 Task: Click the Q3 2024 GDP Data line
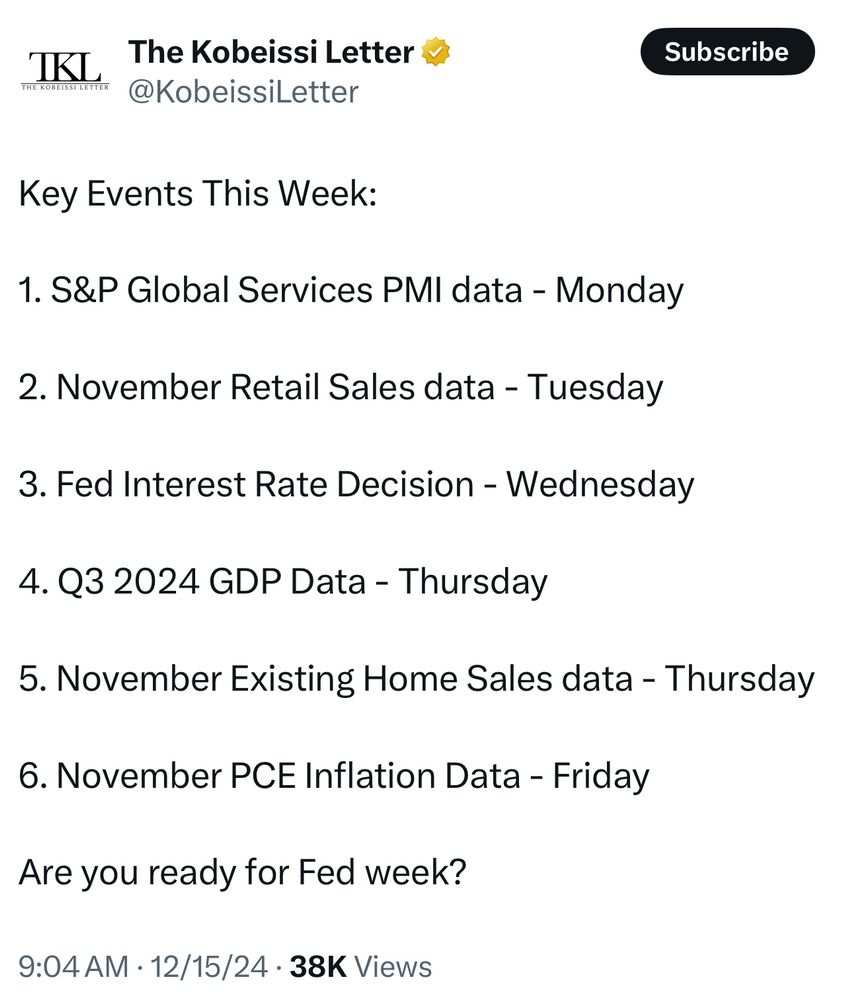[283, 582]
